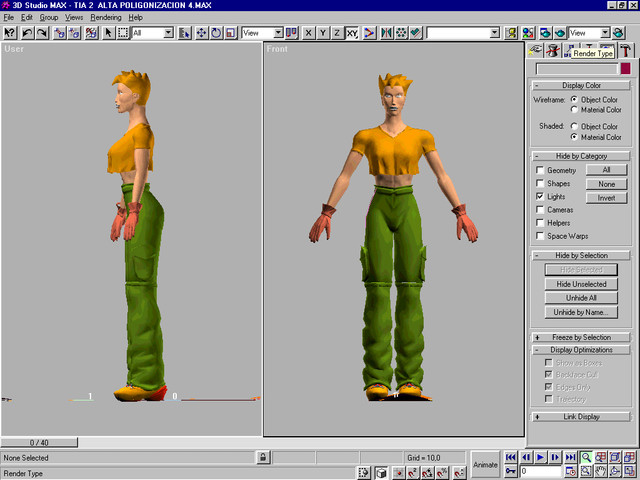Open the Views menu
This screenshot has width=640, height=480.
(74, 17)
